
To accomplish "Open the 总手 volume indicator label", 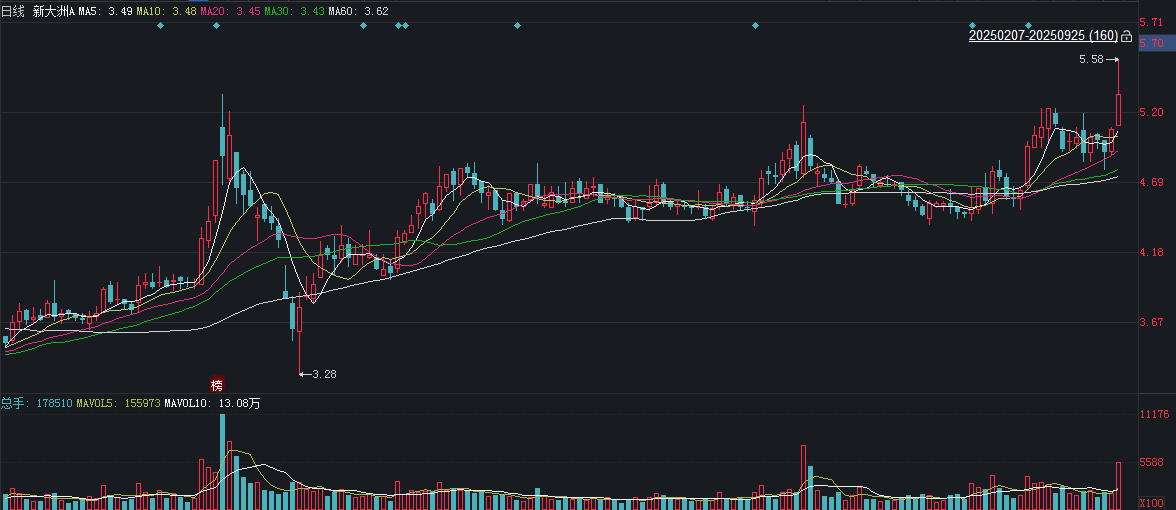I will click(37, 403).
